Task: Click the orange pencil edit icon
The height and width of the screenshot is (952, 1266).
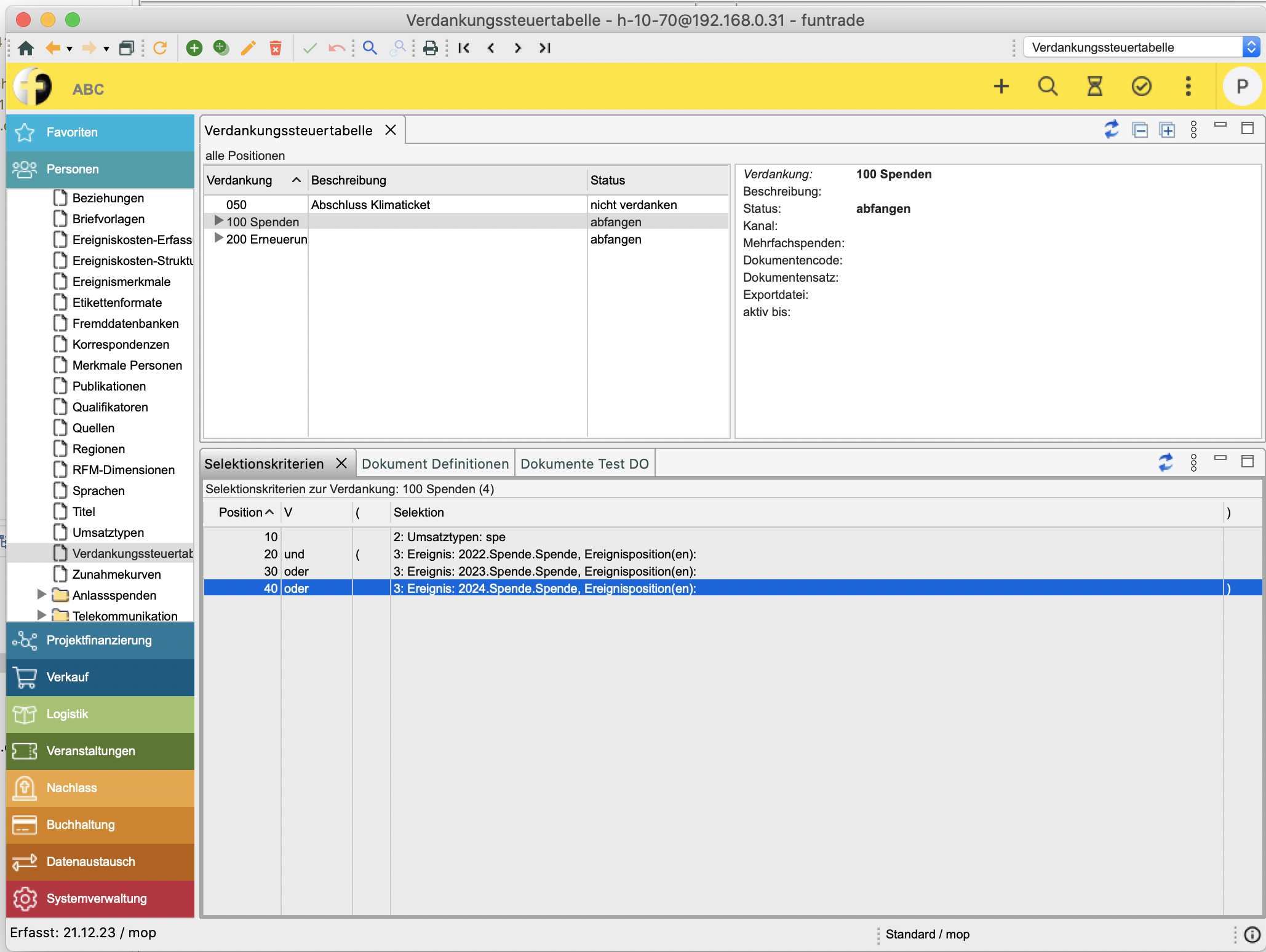Action: 249,48
